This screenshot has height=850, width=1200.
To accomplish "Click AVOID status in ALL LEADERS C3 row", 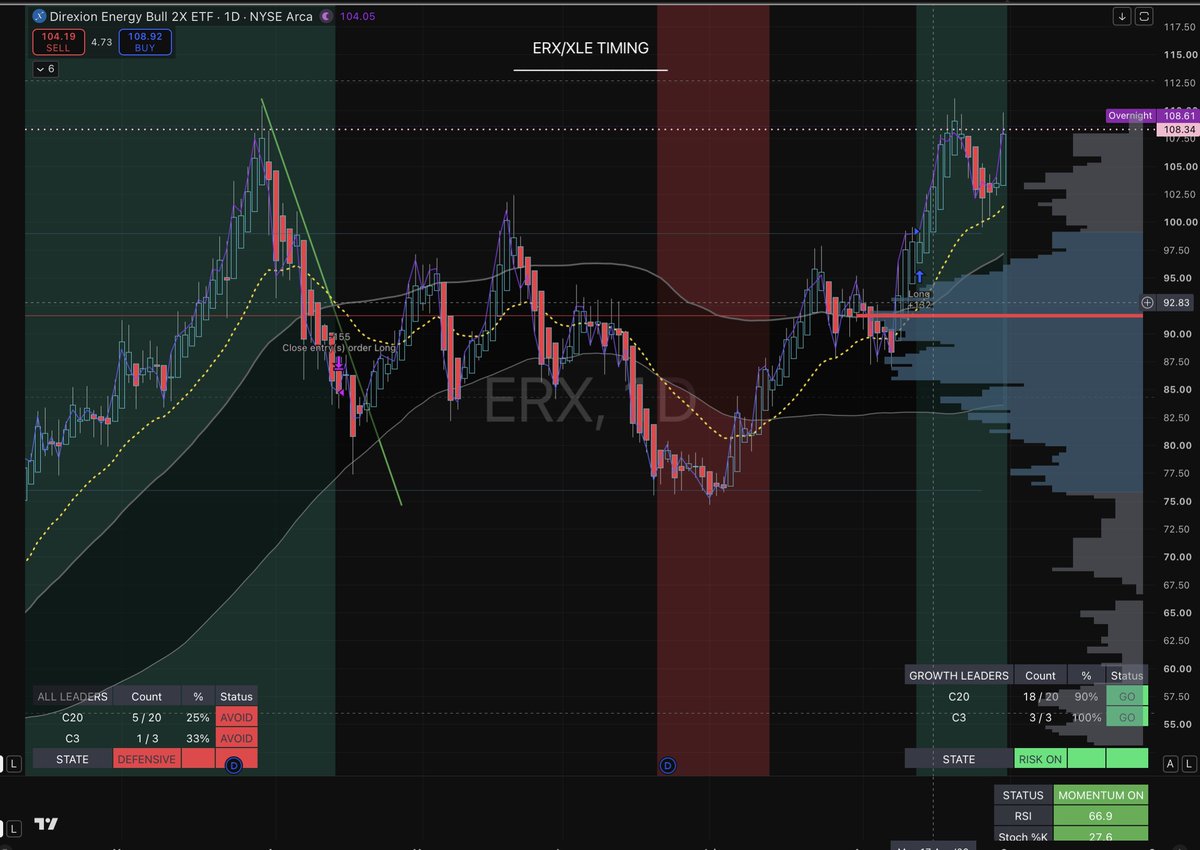I will click(237, 738).
